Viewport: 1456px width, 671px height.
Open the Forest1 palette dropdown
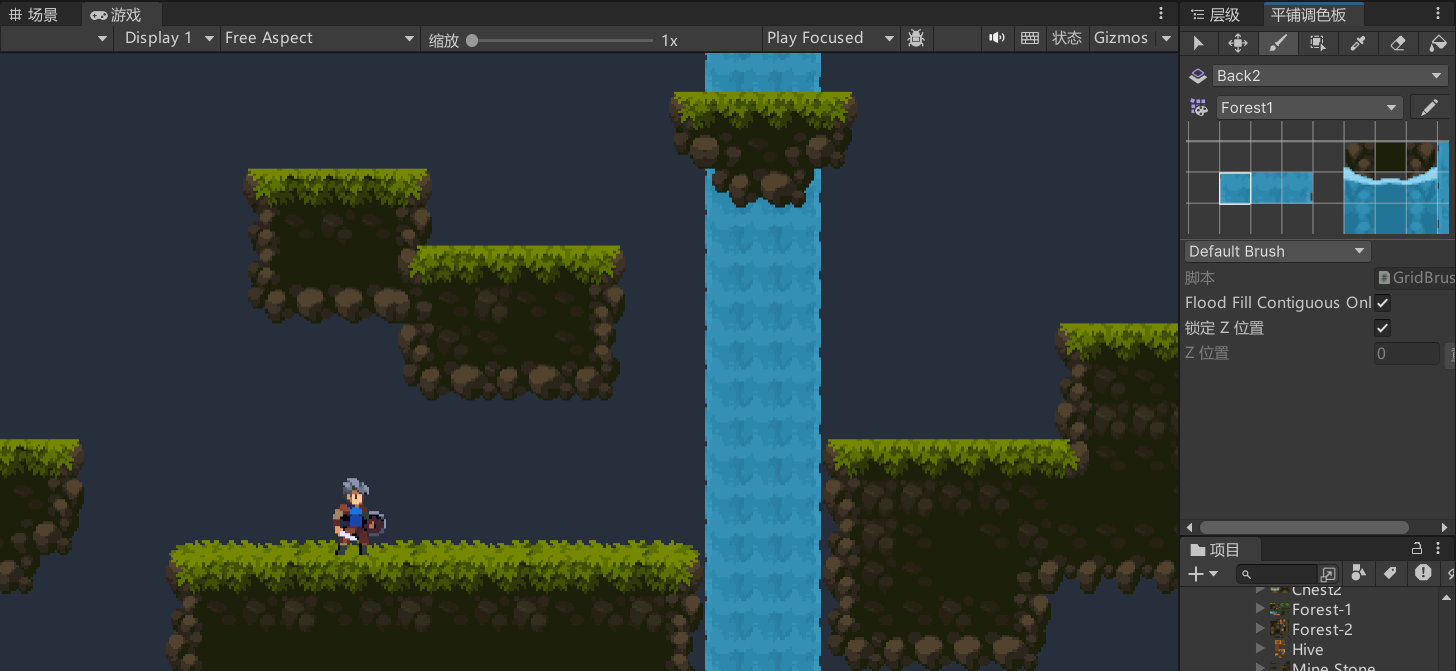tap(1309, 108)
